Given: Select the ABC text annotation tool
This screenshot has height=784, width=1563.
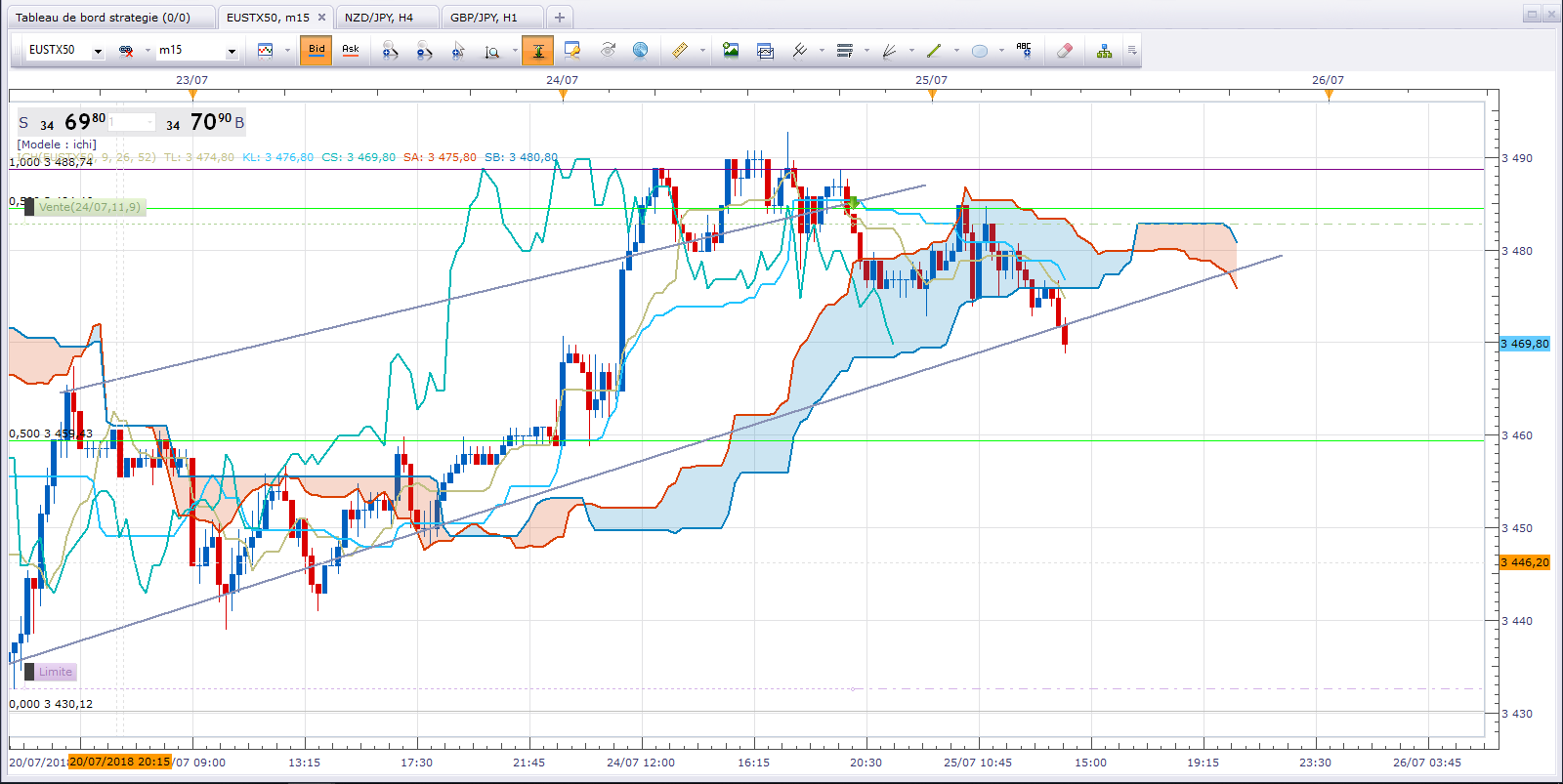Looking at the screenshot, I should pyautogui.click(x=1024, y=51).
